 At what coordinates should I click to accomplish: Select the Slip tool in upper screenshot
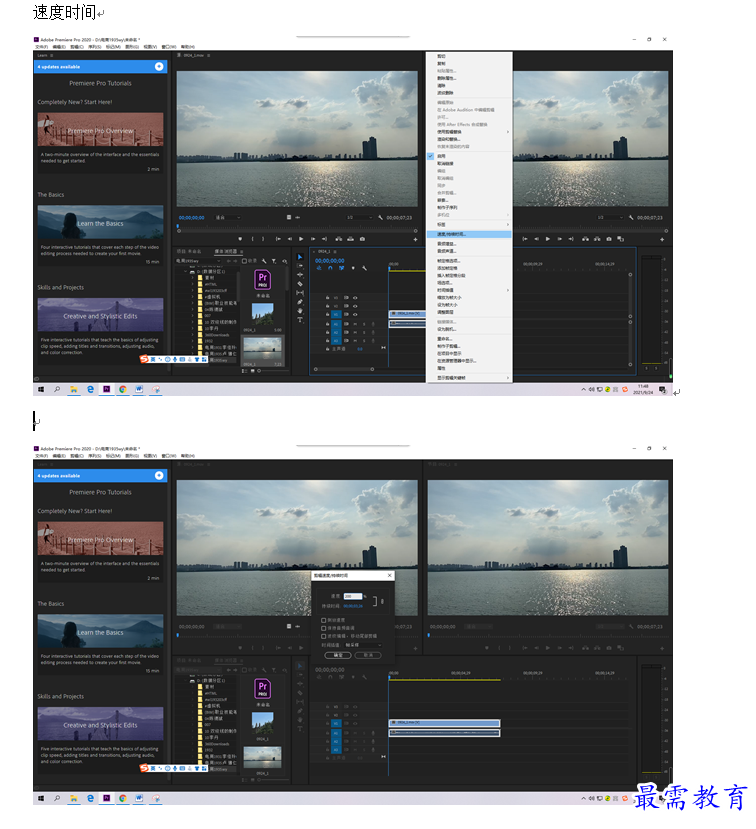(x=300, y=293)
